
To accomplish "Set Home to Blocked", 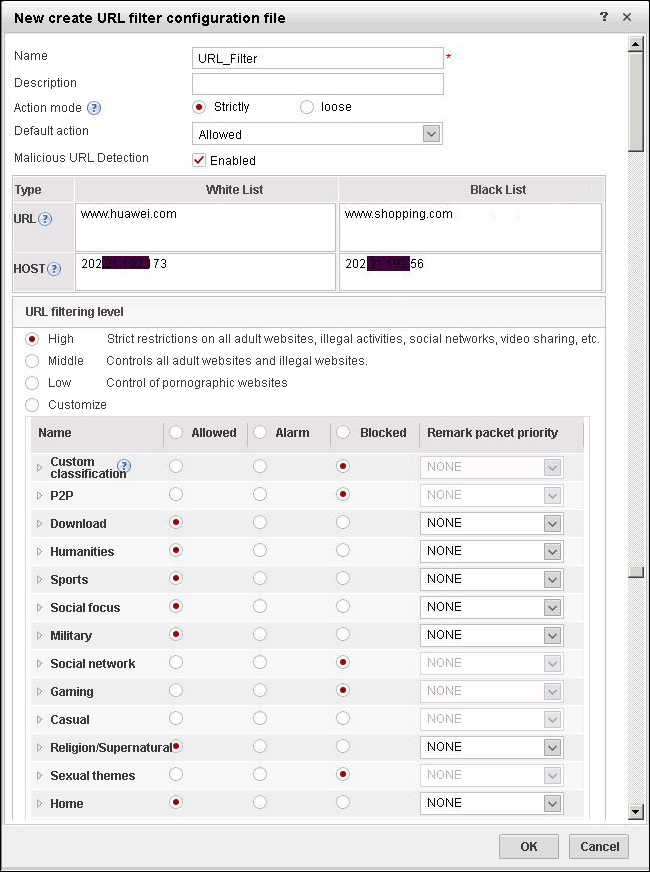I will point(343,802).
